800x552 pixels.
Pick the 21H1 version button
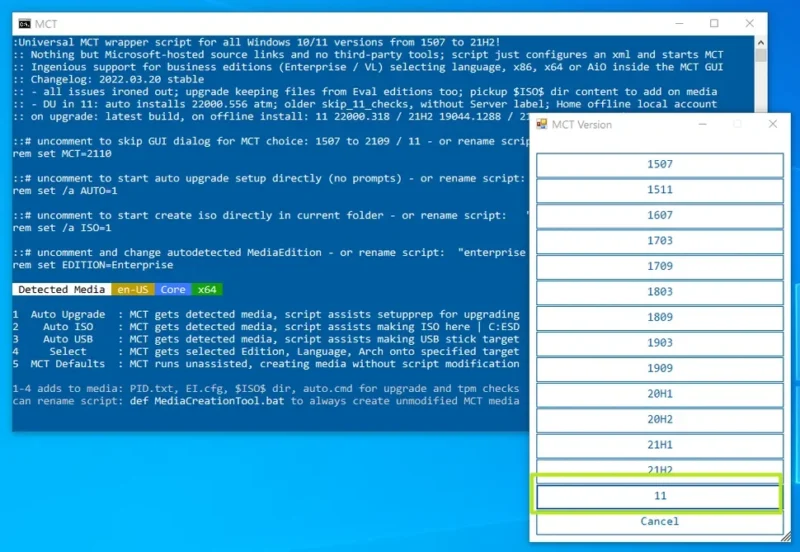pyautogui.click(x=659, y=445)
